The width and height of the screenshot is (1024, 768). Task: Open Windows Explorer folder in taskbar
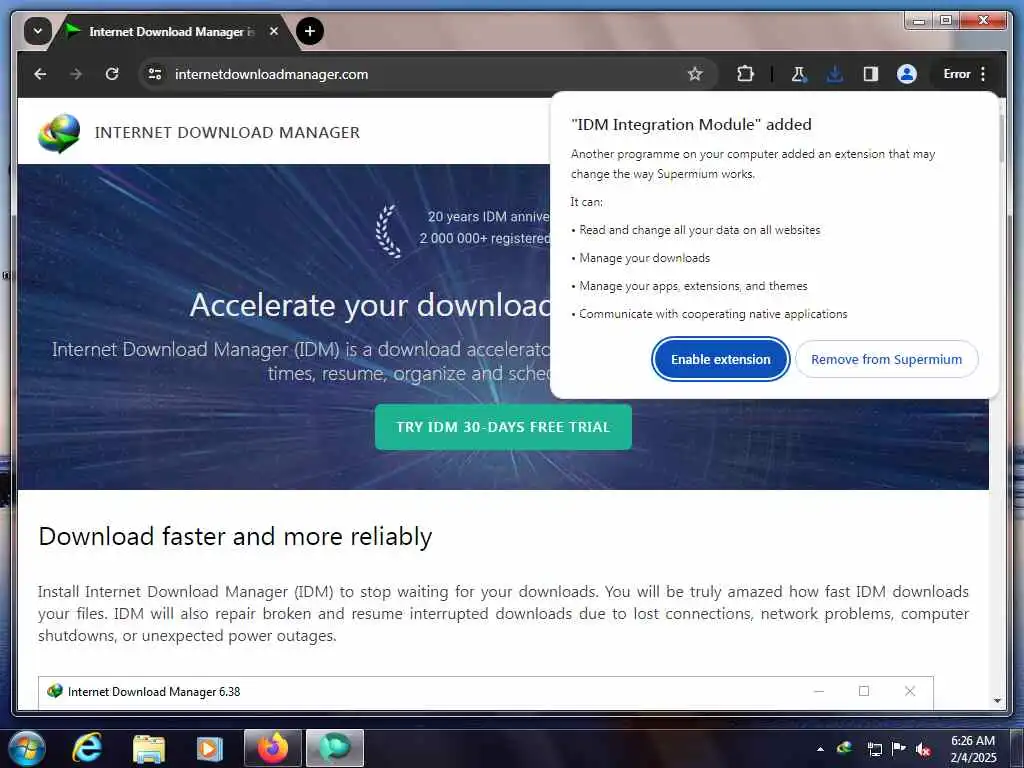pyautogui.click(x=149, y=748)
